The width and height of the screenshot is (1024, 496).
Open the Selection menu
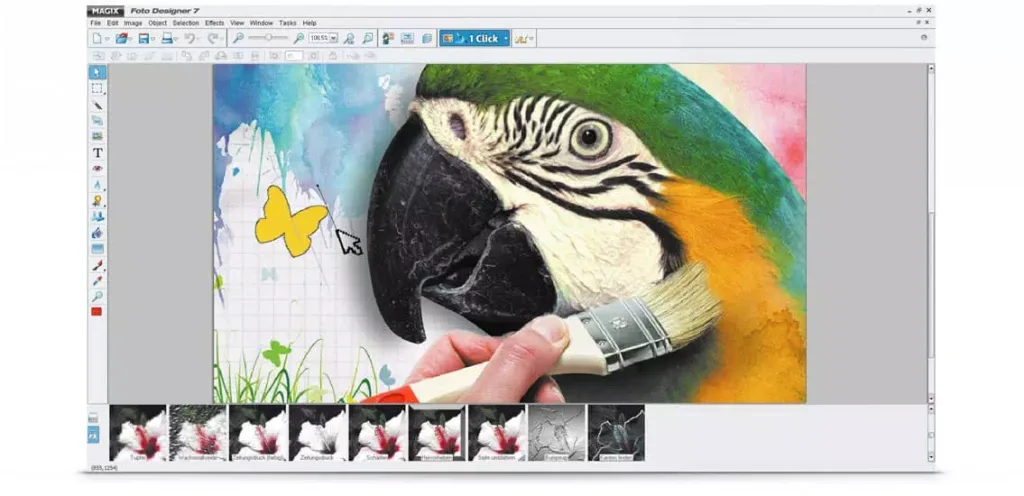[x=185, y=23]
